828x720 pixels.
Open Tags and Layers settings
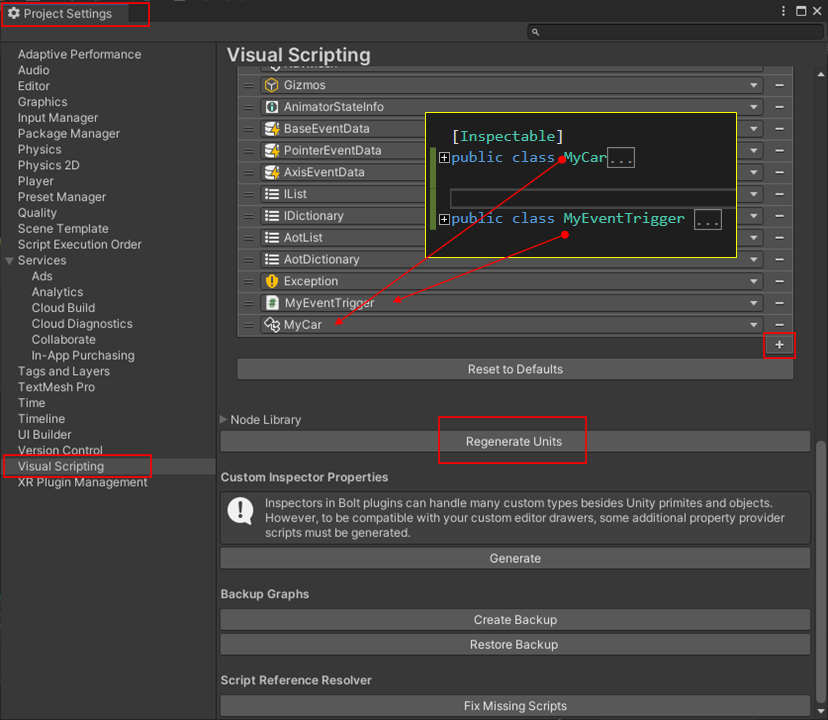click(63, 371)
